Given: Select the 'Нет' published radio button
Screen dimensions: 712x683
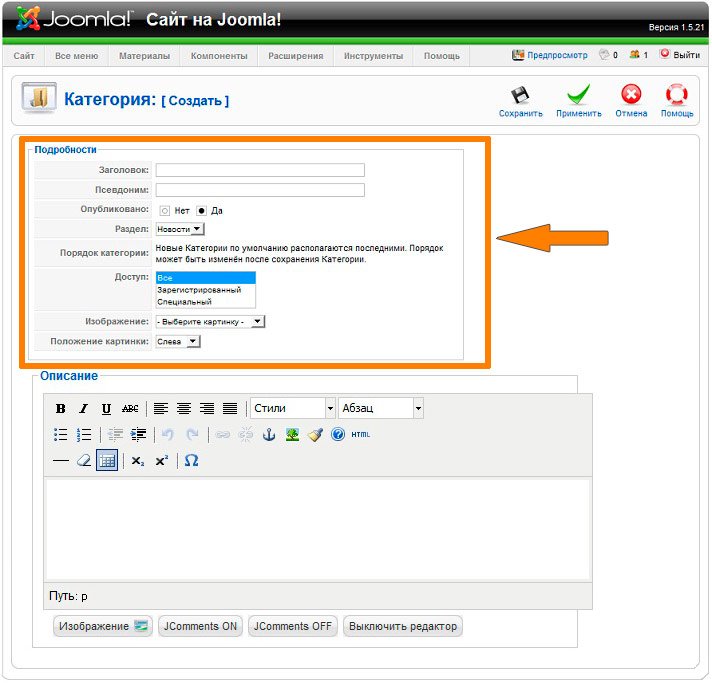Looking at the screenshot, I should click(165, 211).
